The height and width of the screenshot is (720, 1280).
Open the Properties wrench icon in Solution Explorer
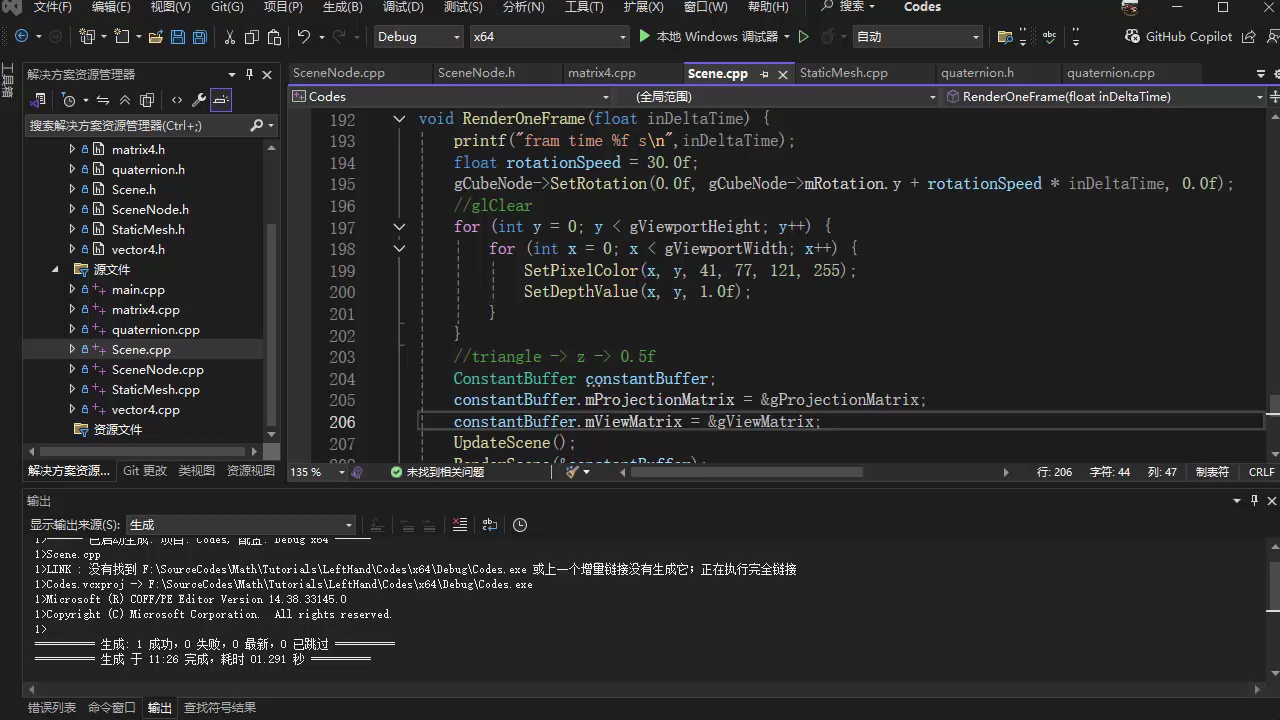pos(198,100)
